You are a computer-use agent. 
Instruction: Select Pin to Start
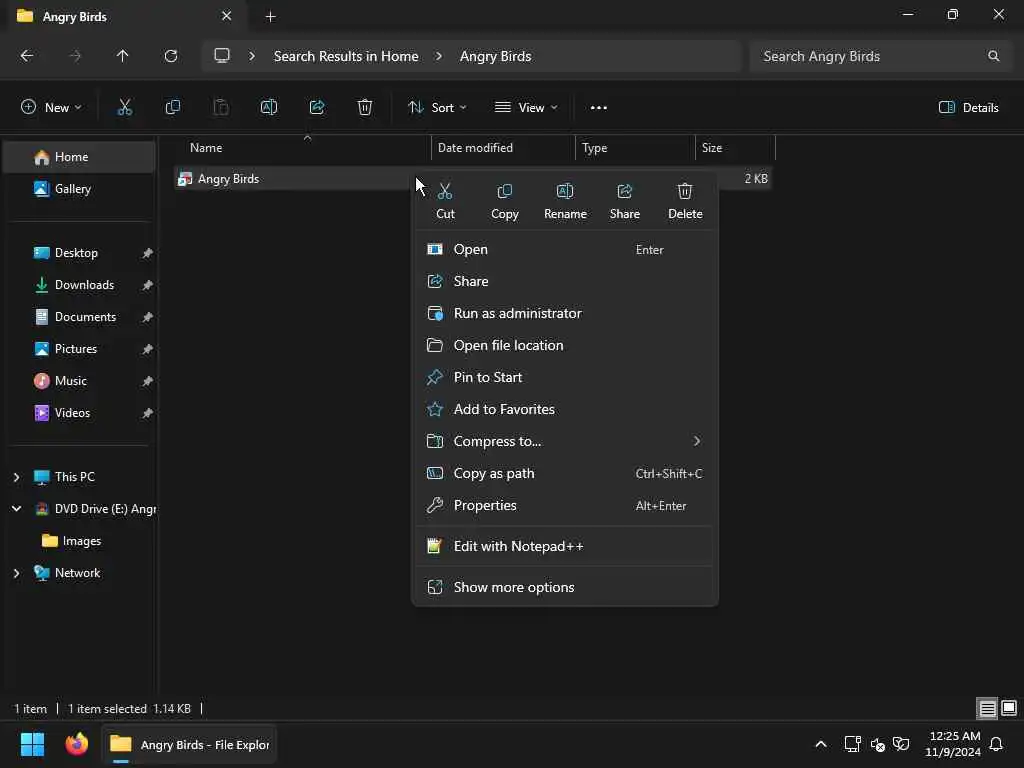[x=565, y=377]
